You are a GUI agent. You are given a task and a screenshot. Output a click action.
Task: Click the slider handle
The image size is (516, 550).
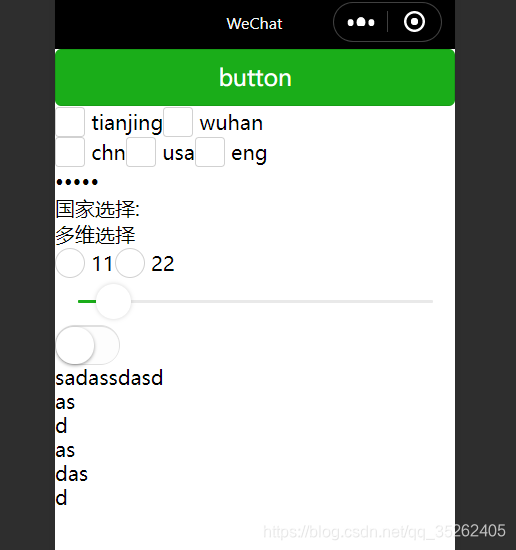click(x=113, y=301)
